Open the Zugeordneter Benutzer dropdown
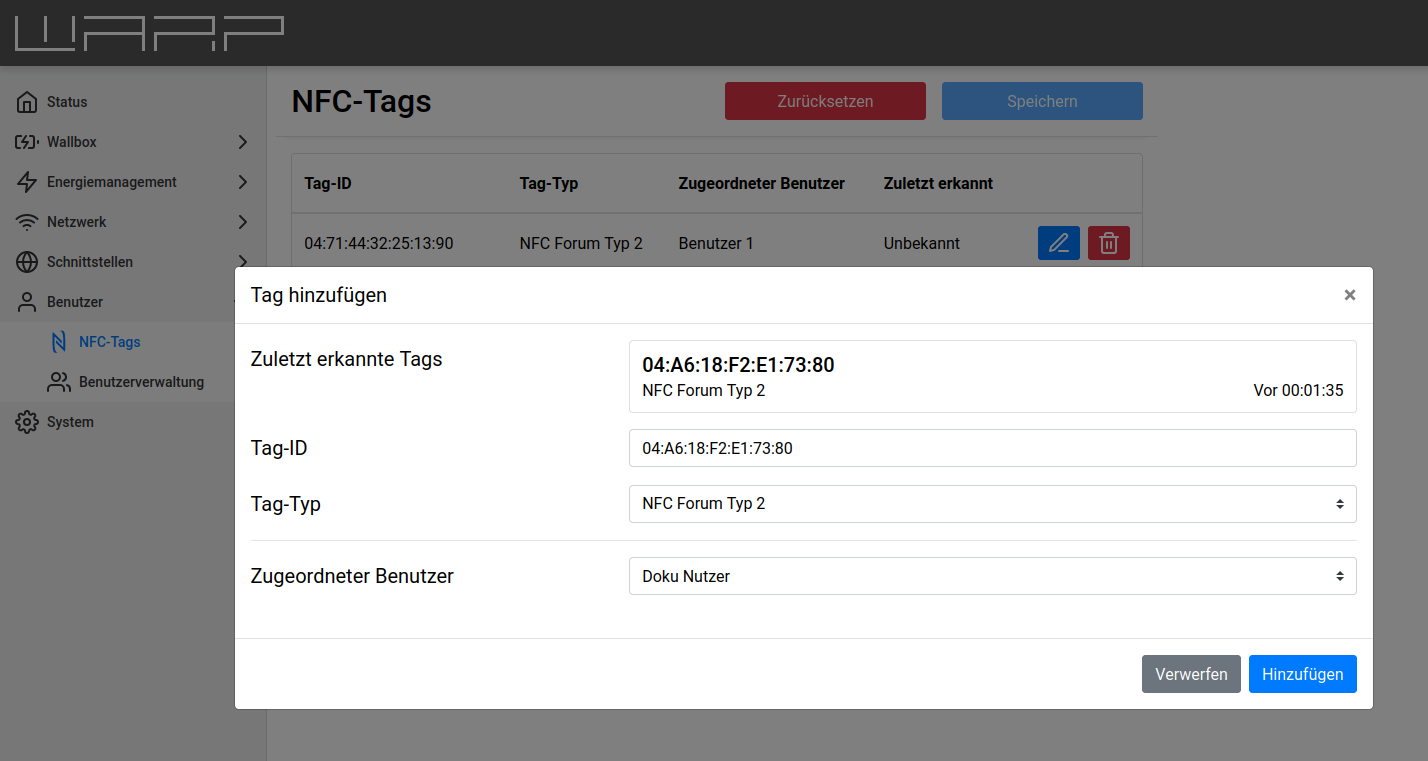The width and height of the screenshot is (1428, 761). (992, 576)
